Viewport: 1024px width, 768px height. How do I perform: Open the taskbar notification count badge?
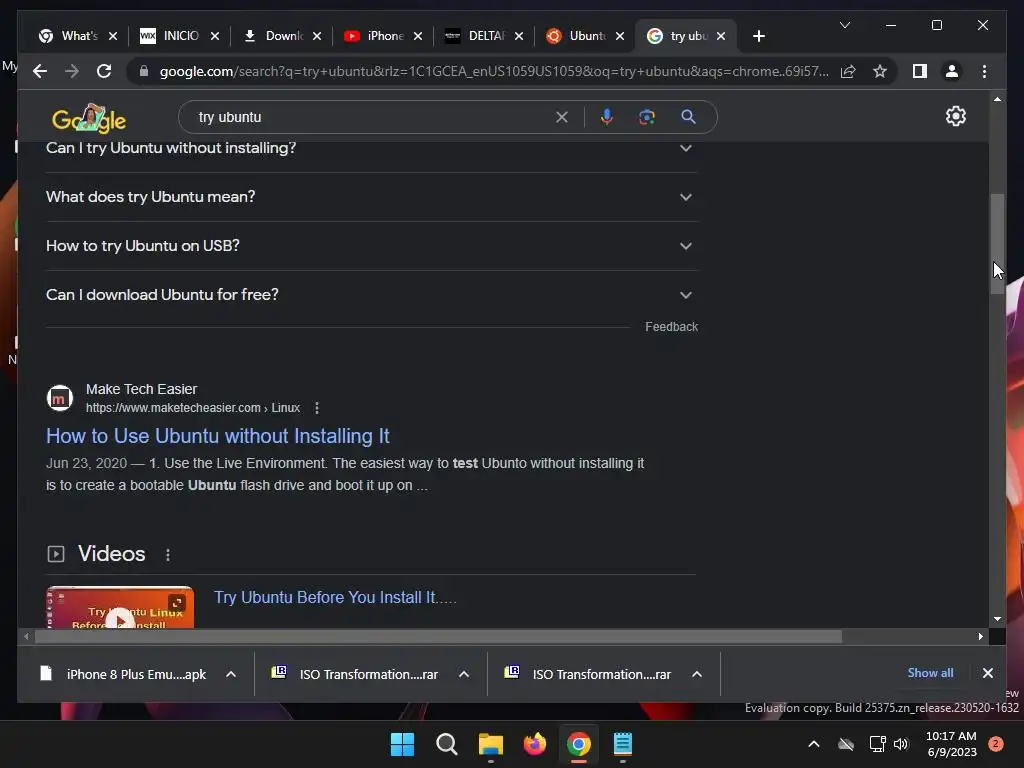[x=996, y=744]
